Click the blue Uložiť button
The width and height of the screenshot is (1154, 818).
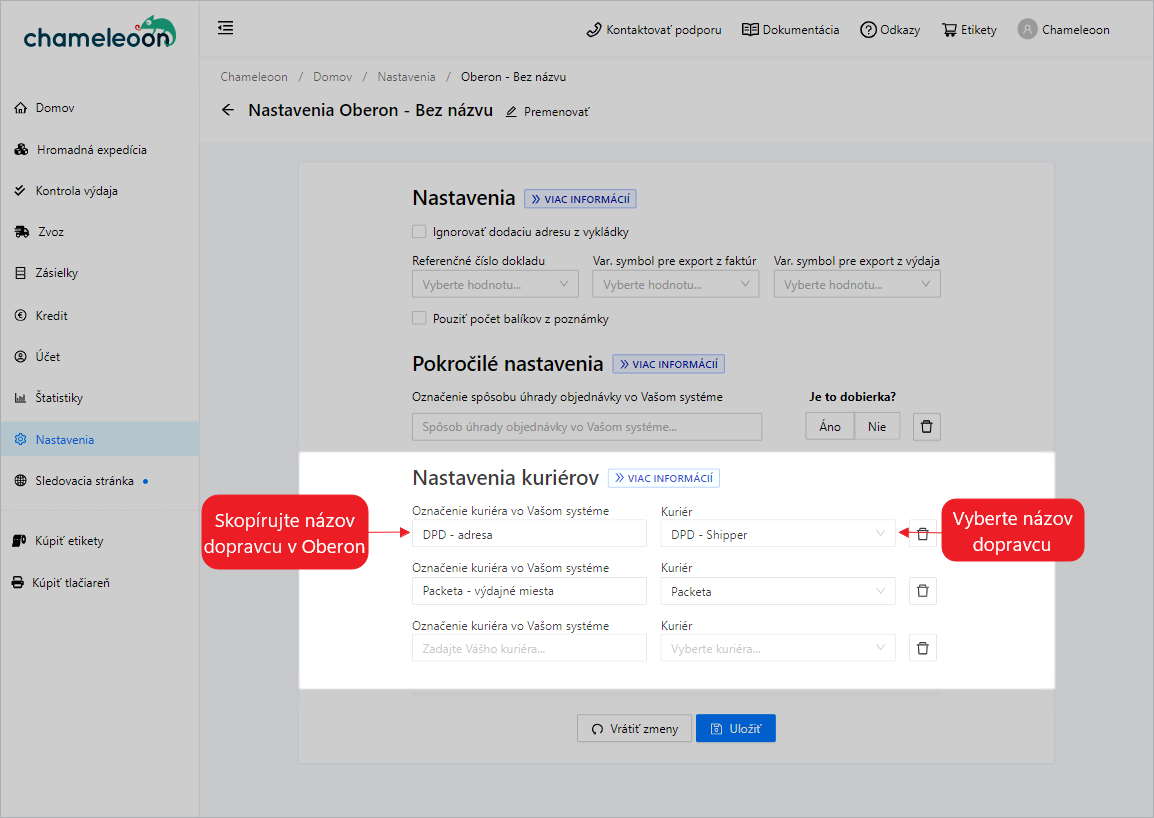click(735, 729)
